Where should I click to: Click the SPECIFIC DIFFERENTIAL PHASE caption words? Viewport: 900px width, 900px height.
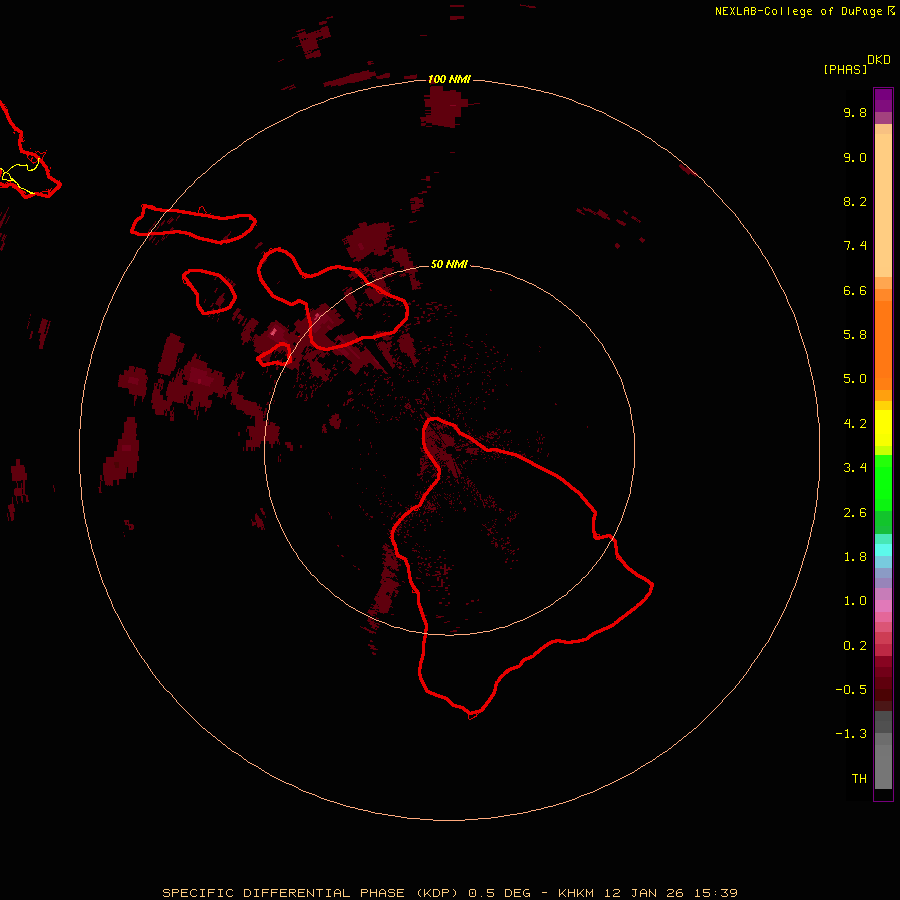284,893
